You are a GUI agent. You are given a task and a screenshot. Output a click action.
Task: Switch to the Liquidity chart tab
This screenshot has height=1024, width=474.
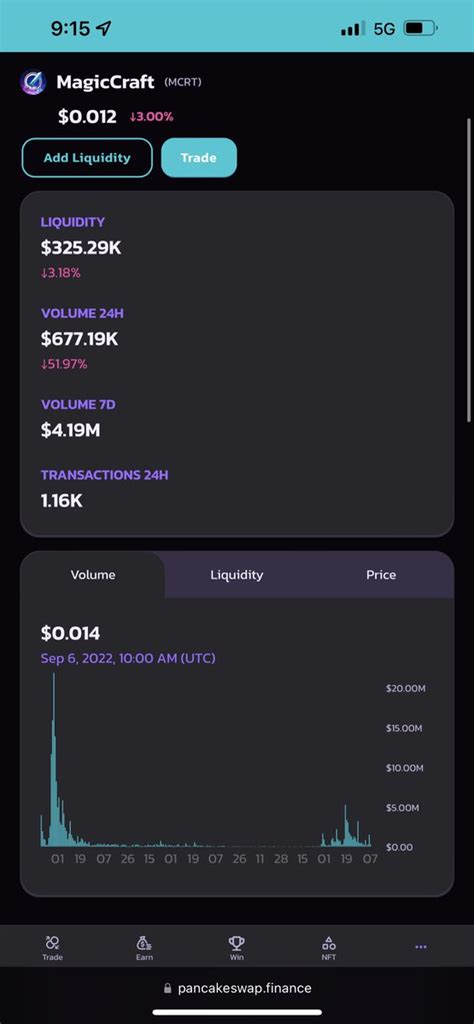tap(236, 575)
